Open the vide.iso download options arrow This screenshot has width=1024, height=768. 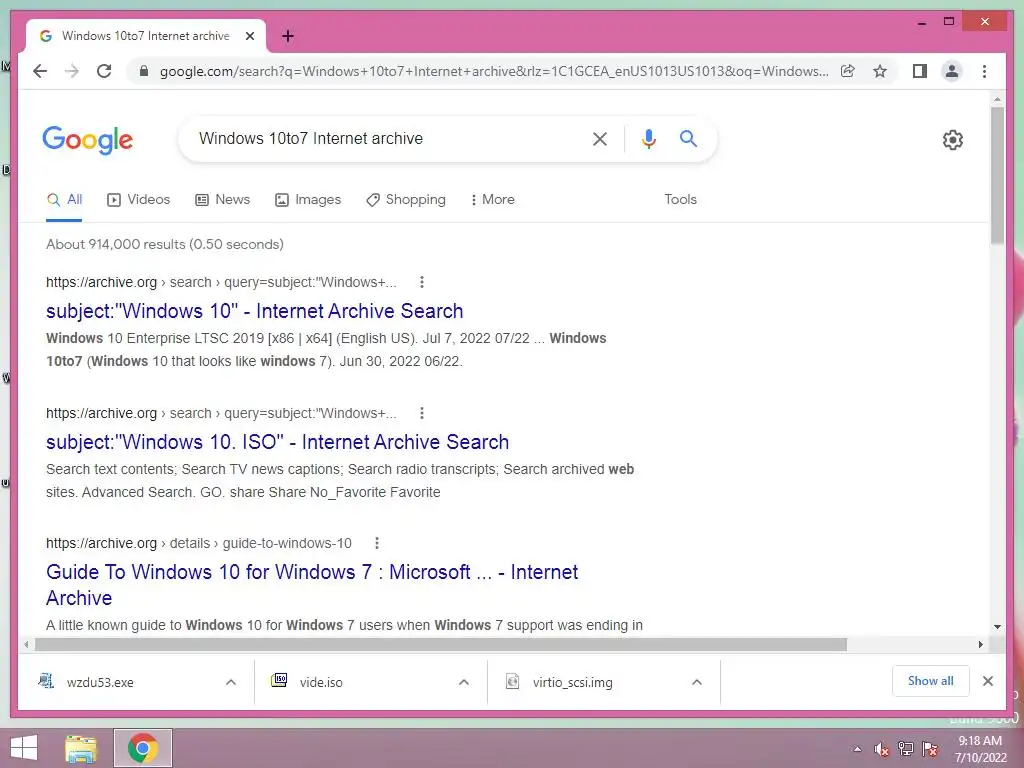tap(464, 682)
